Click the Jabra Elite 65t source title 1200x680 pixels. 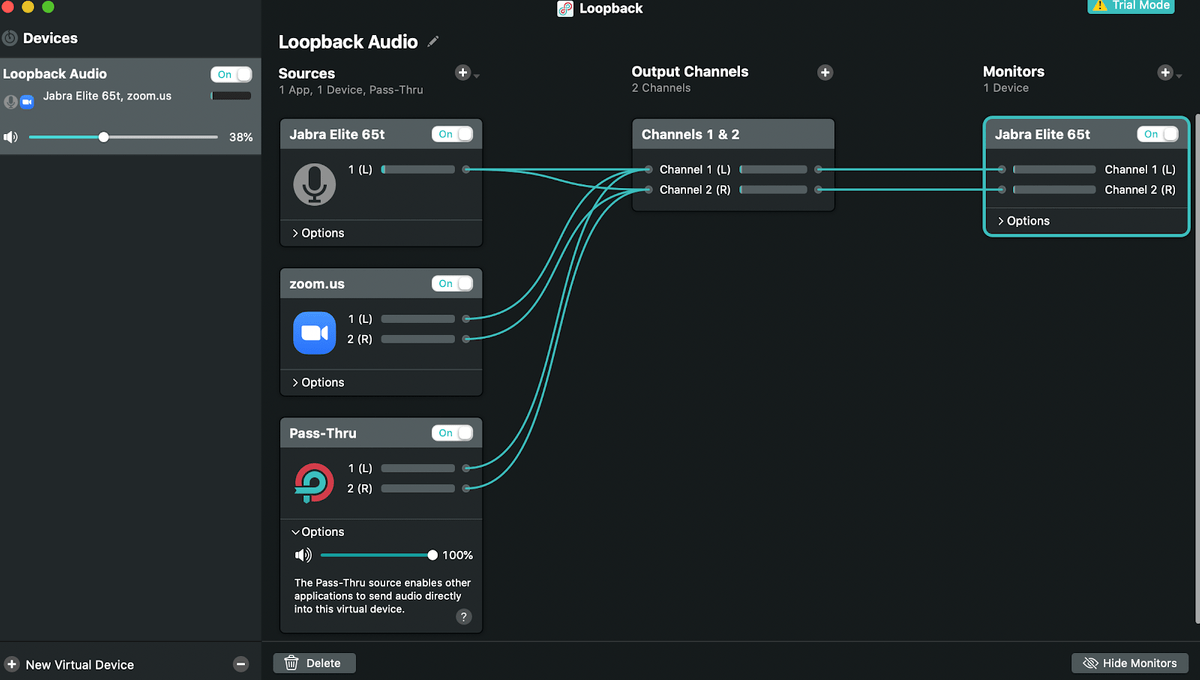(x=337, y=134)
